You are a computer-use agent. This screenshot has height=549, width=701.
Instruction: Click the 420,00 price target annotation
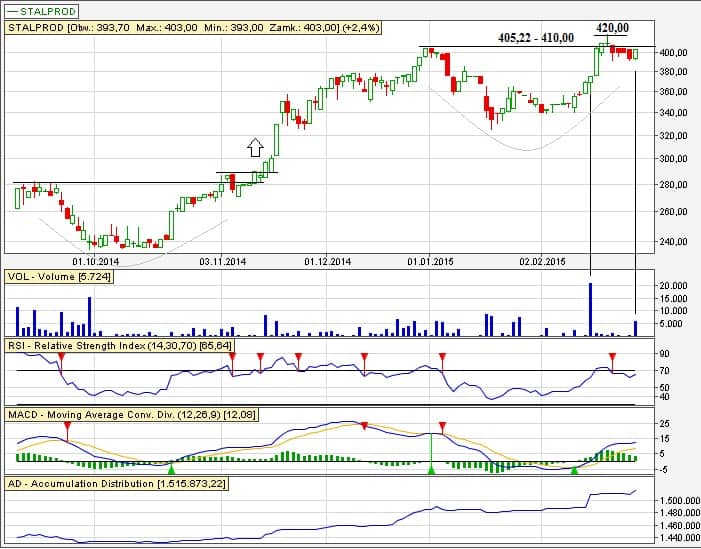[x=612, y=27]
